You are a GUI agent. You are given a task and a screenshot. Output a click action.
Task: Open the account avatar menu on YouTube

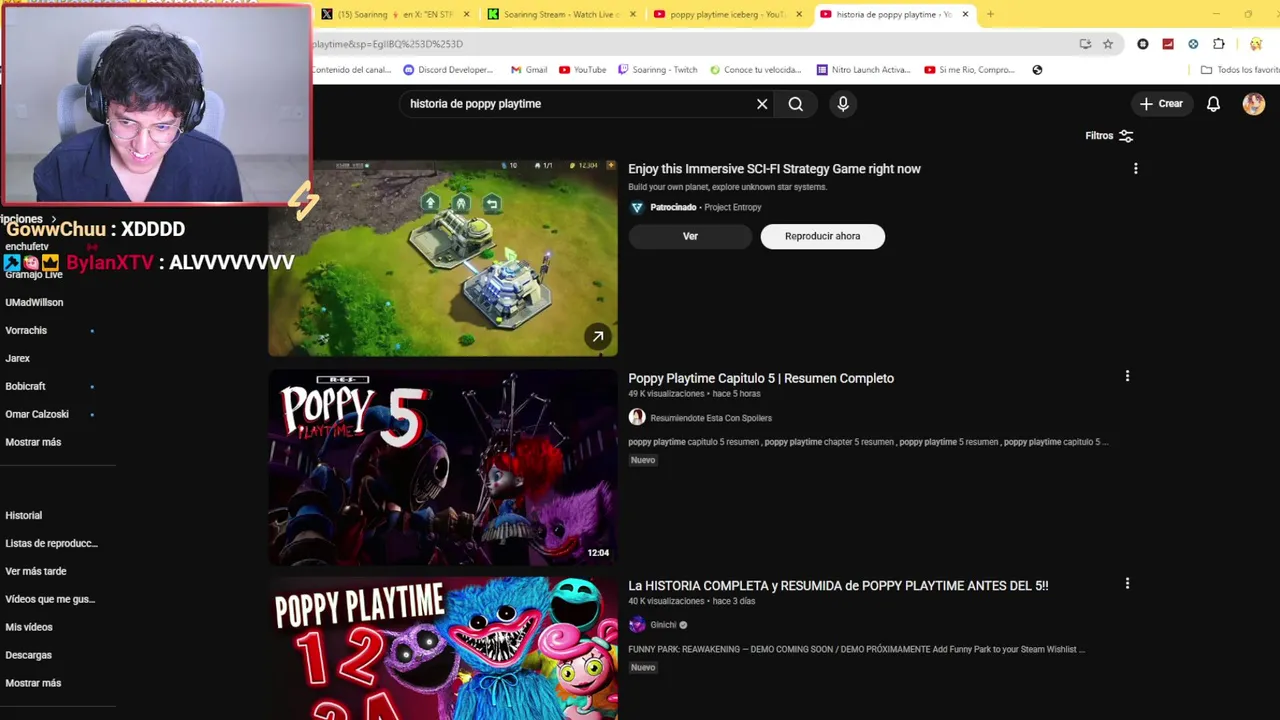coord(1254,104)
